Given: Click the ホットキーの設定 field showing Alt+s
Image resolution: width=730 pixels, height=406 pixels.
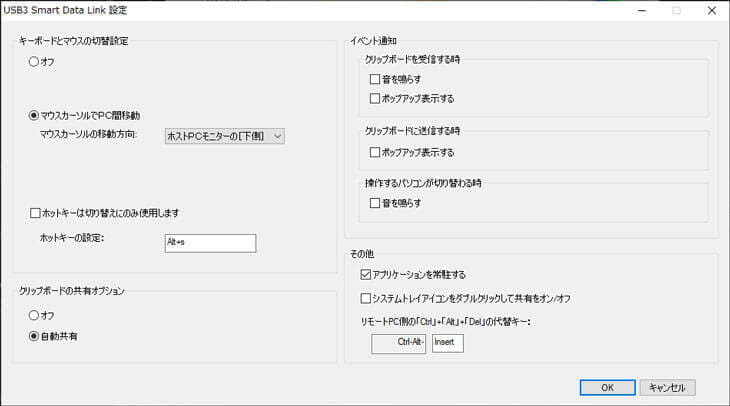Looking at the screenshot, I should 210,243.
